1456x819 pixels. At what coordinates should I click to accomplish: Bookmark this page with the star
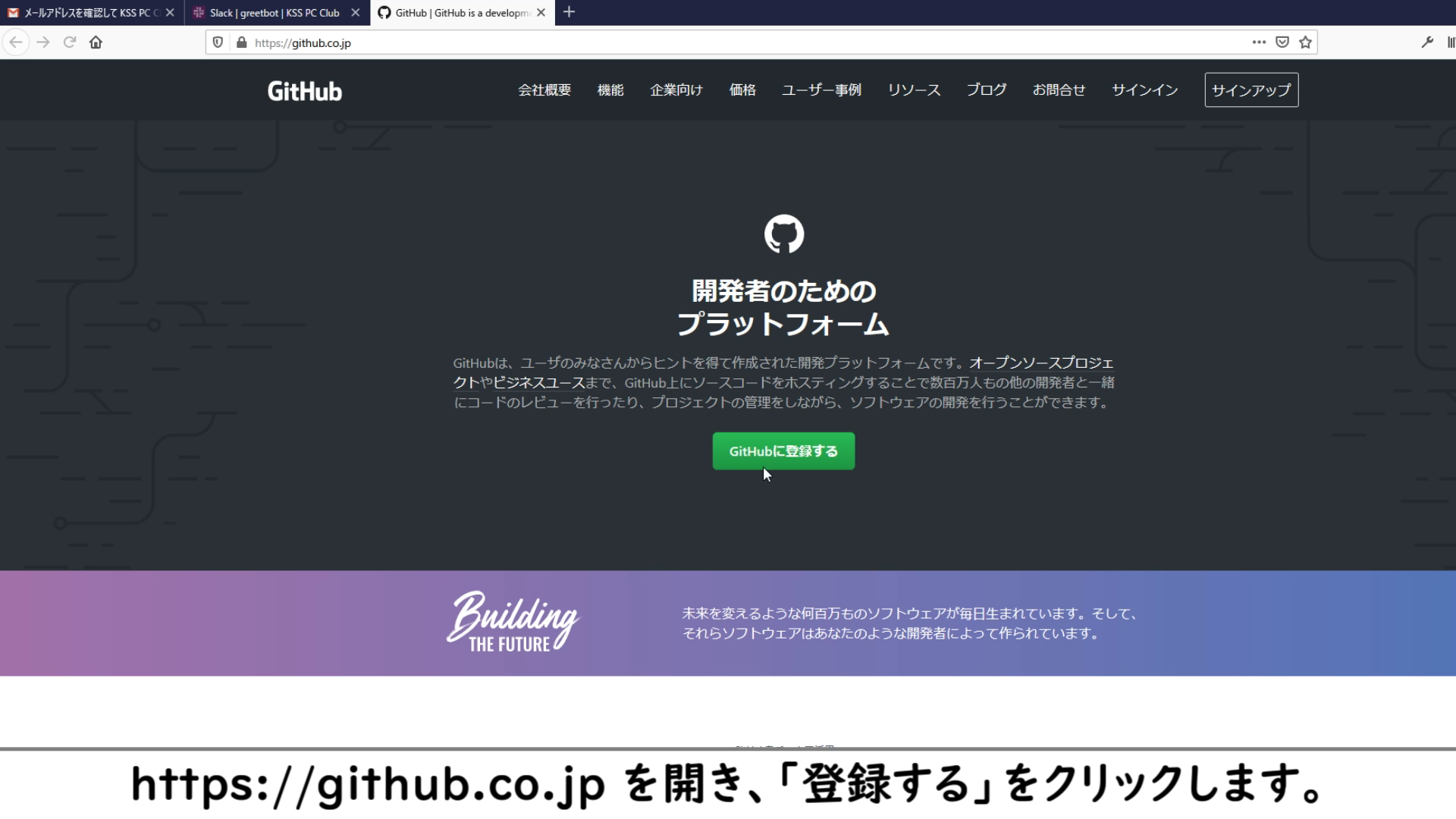point(1305,42)
